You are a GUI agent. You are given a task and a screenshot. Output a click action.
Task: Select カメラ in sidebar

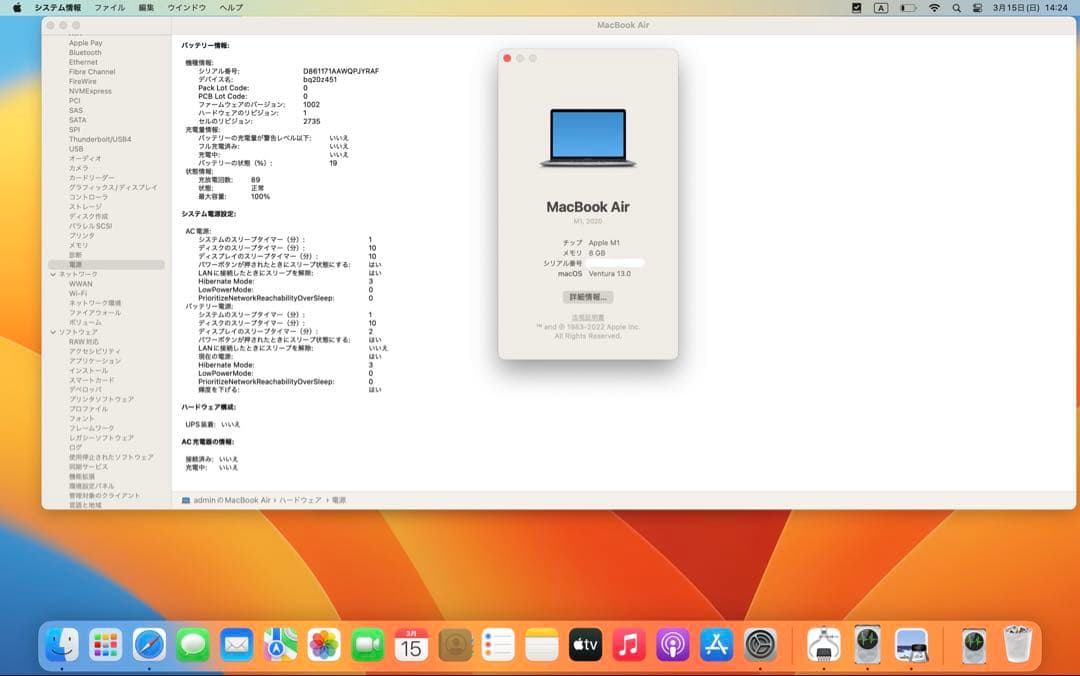pyautogui.click(x=78, y=168)
